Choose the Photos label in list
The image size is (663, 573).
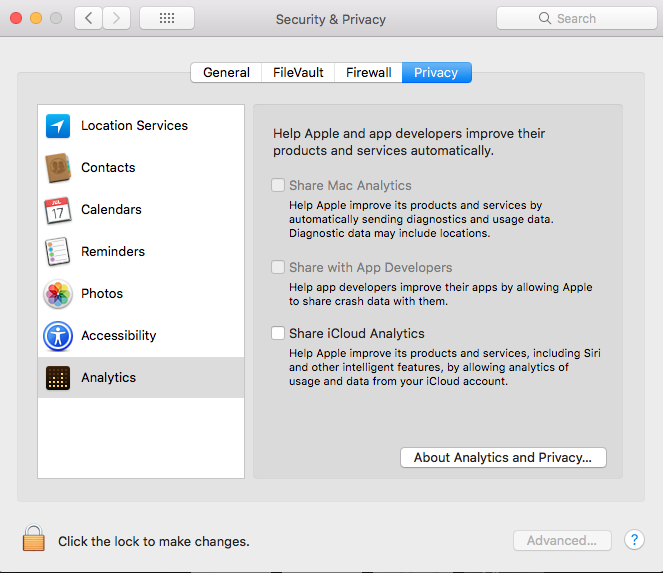pyautogui.click(x=102, y=293)
